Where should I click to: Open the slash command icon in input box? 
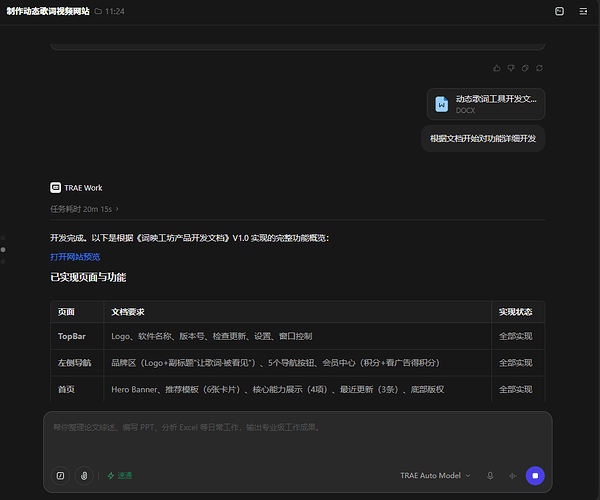60,476
